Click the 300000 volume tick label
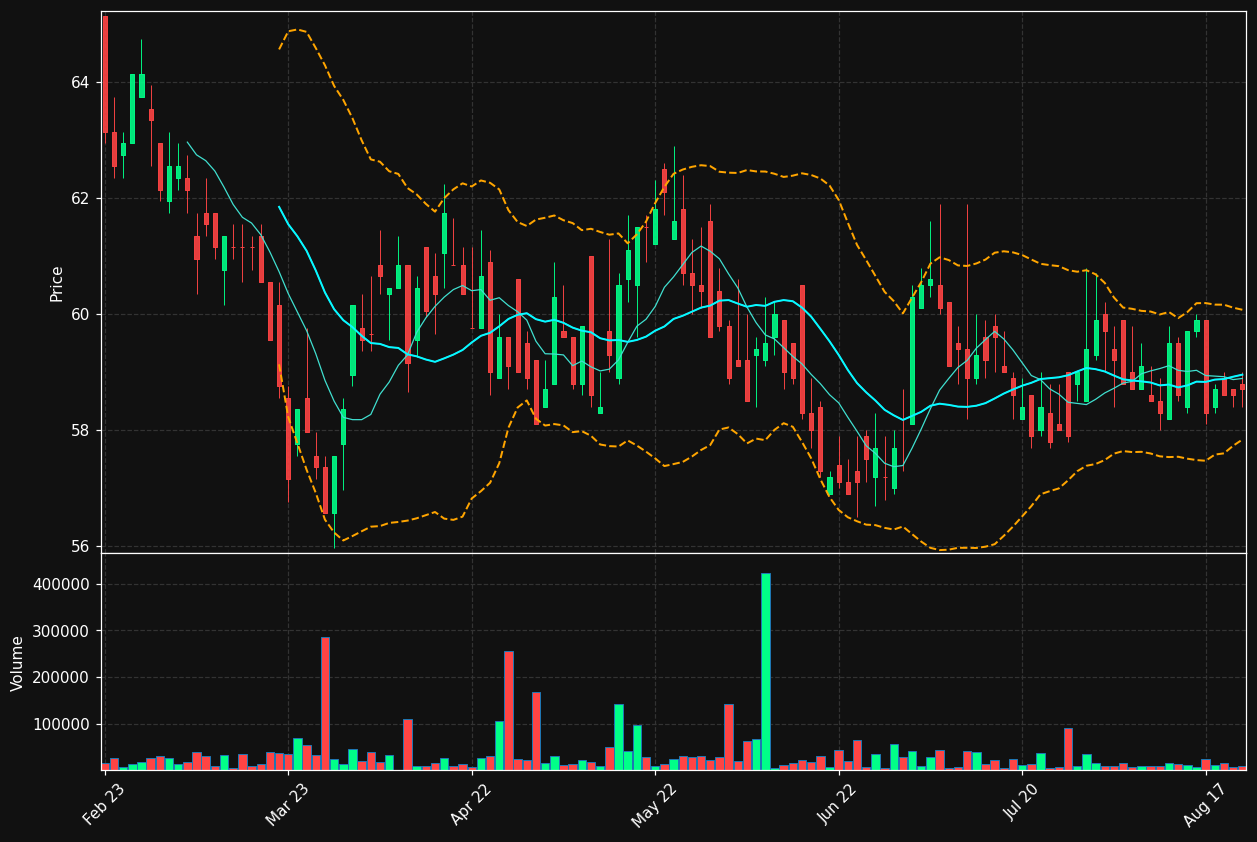1257x842 pixels. (x=62, y=631)
